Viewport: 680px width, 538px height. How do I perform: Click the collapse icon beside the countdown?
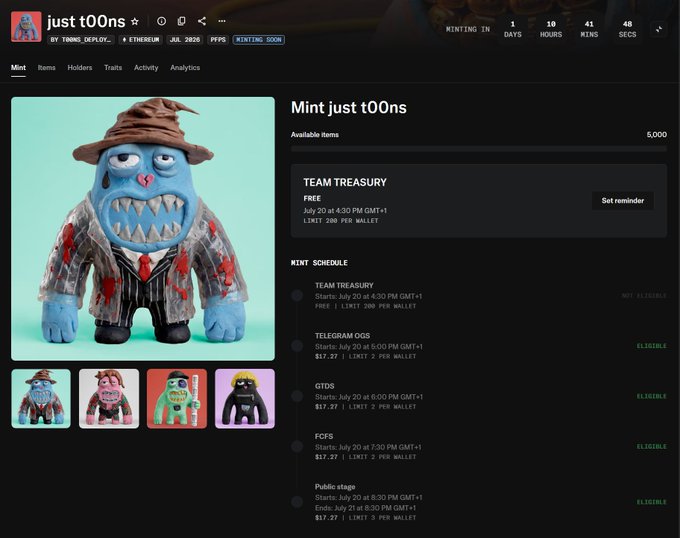pos(659,29)
